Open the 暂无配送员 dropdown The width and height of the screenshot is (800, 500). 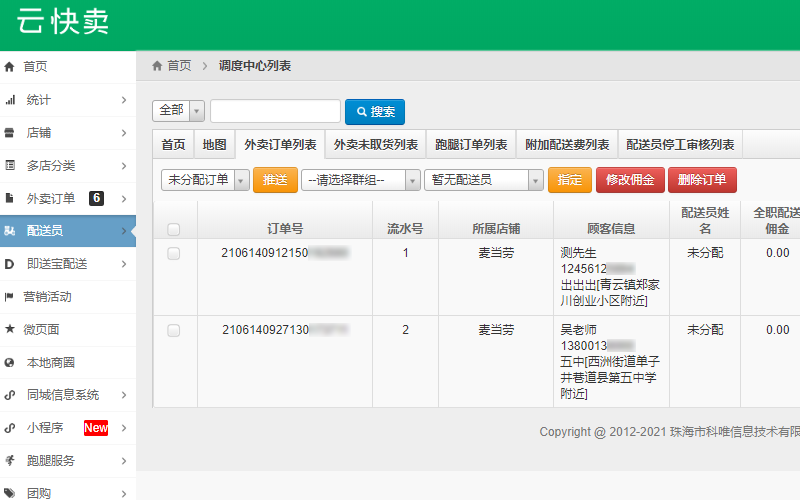(484, 180)
